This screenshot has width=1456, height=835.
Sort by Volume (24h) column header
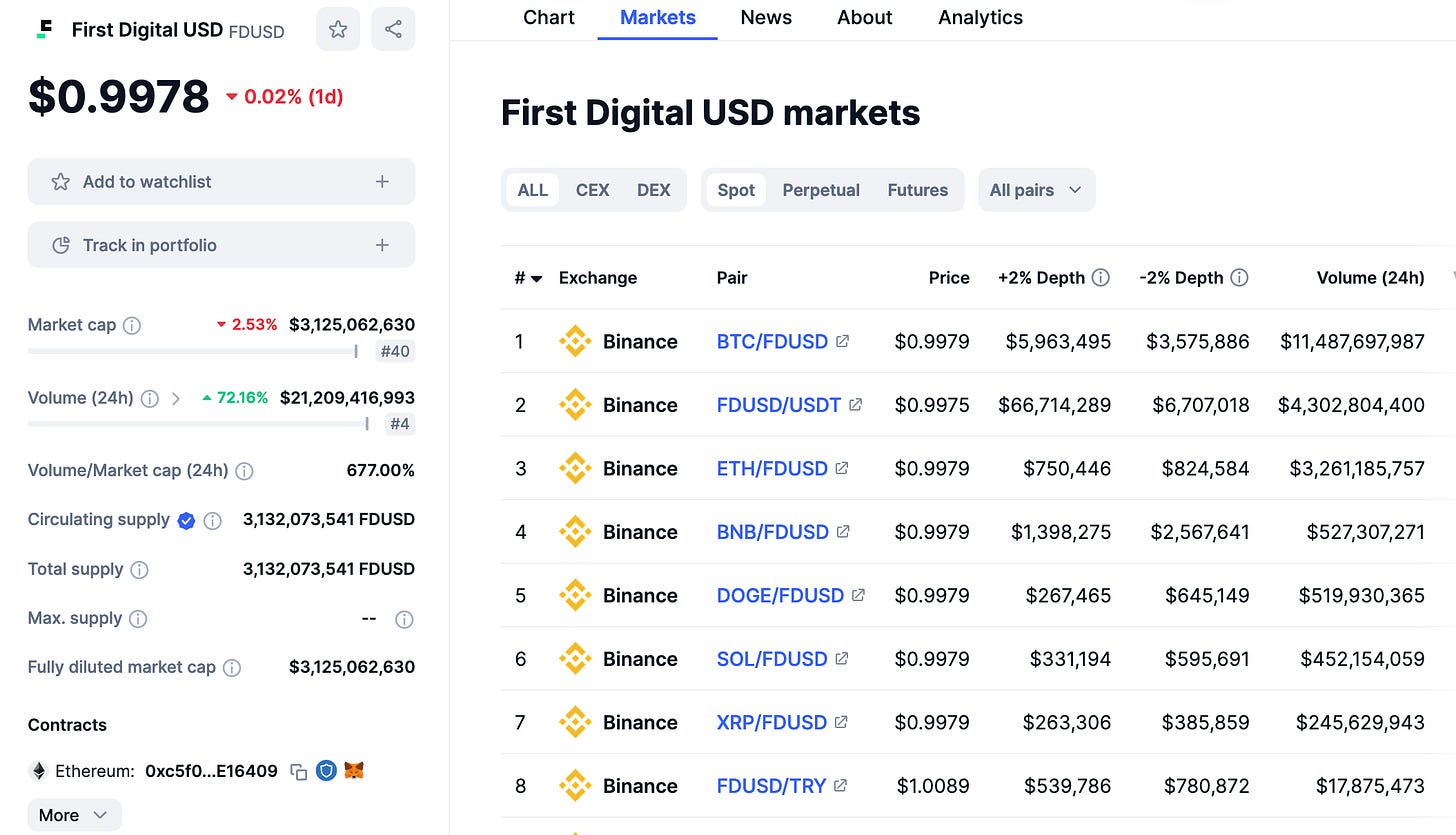click(1370, 278)
